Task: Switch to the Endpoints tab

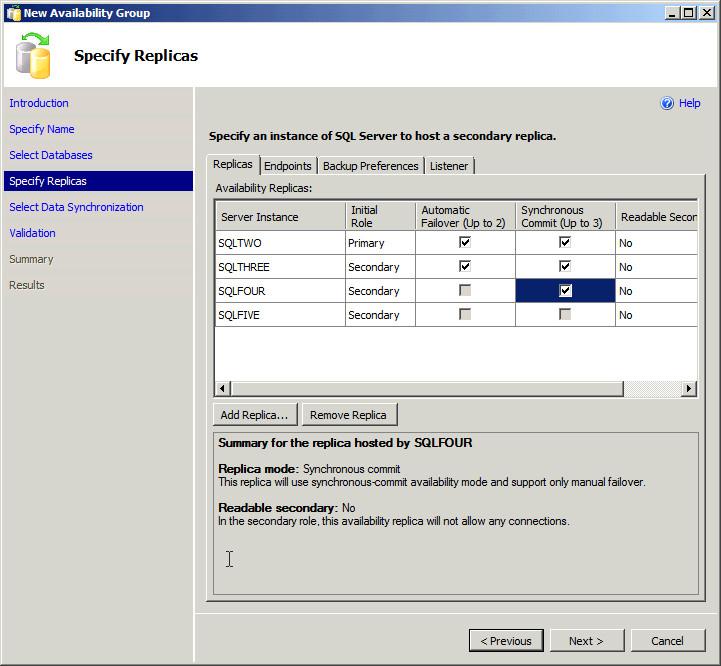Action: (x=288, y=166)
